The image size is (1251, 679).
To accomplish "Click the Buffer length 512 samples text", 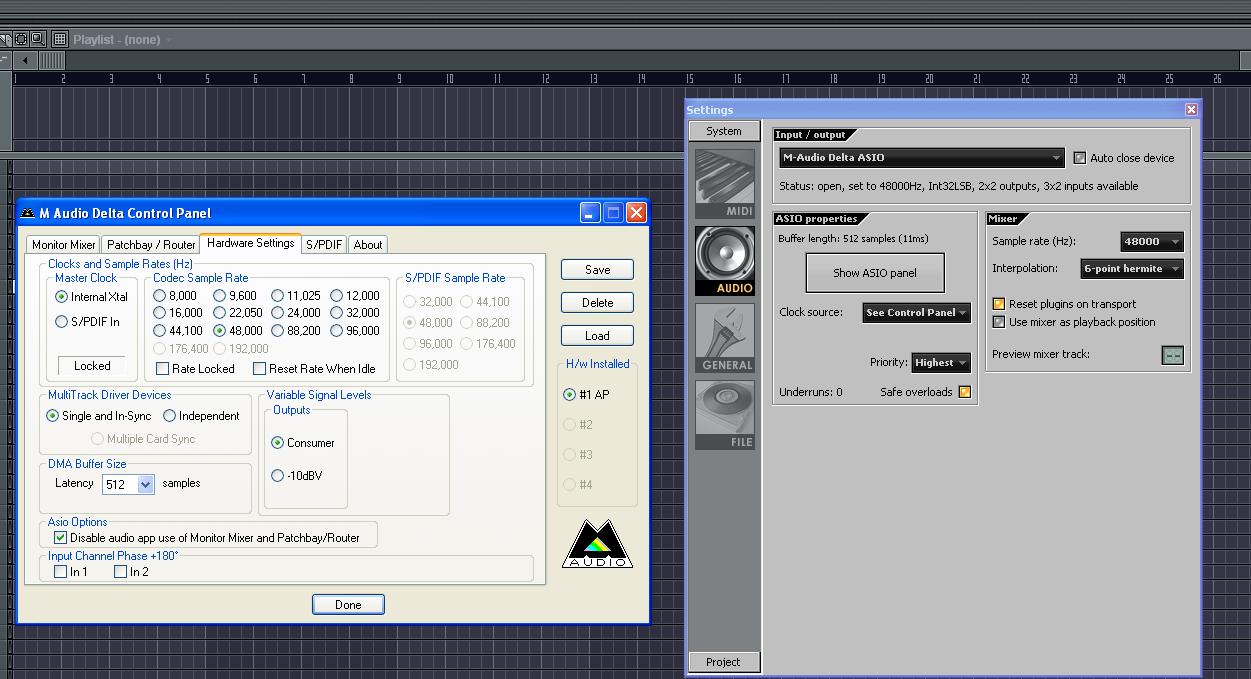I will (x=853, y=239).
